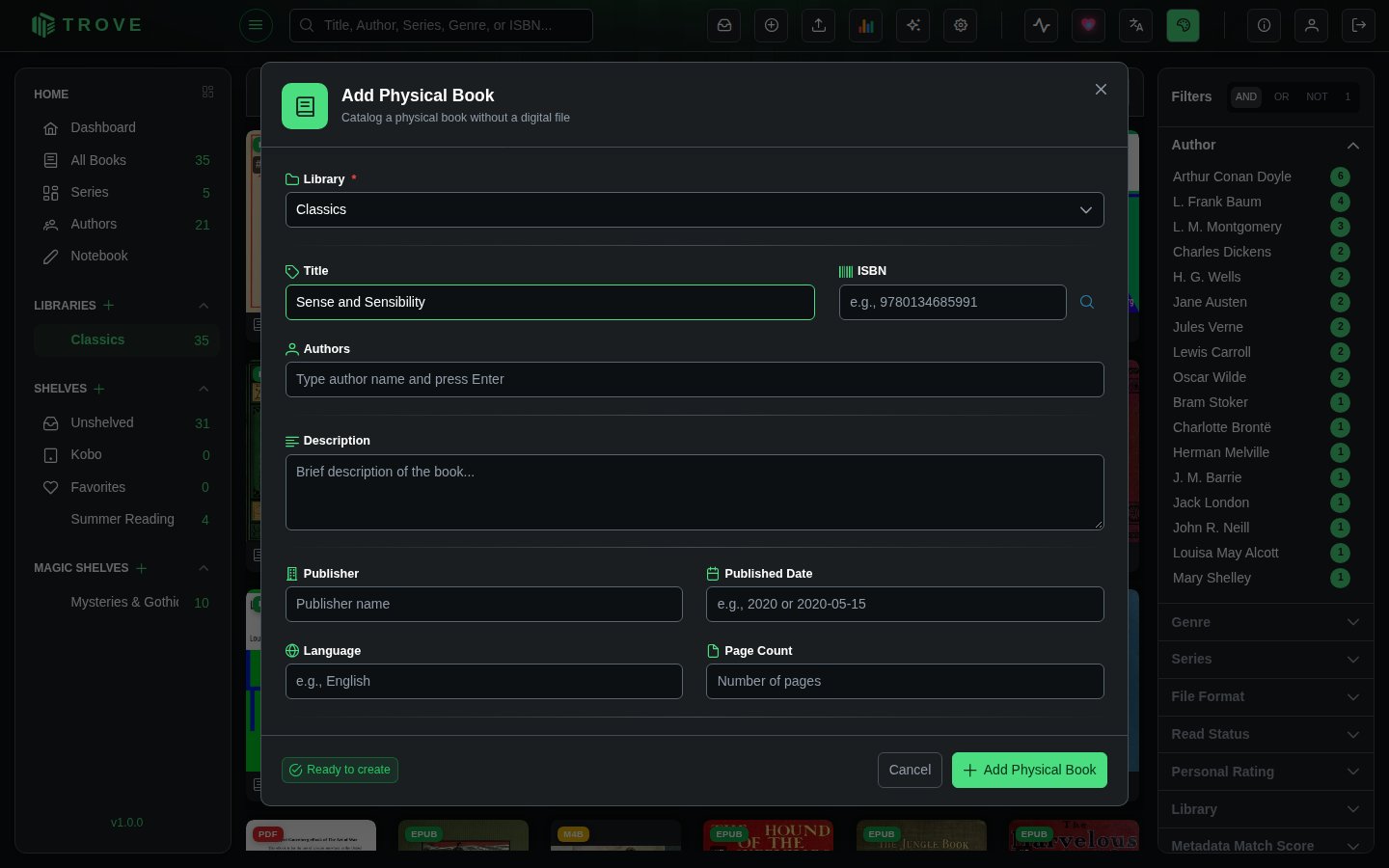Collapse the SHELVES sidebar section chevron
The image size is (1389, 868).
pos(204,389)
